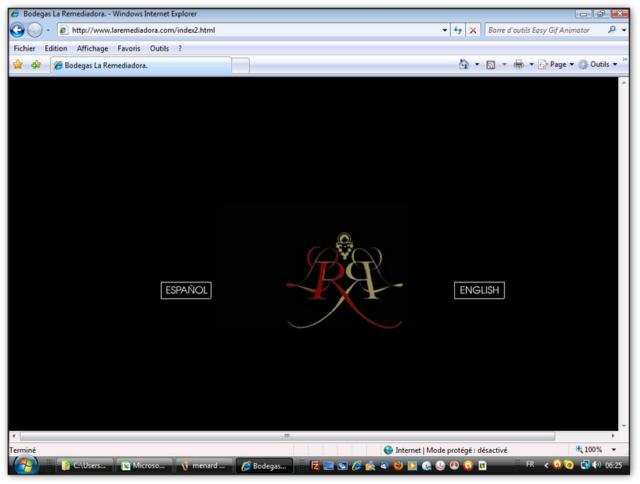This screenshot has height=484, width=640.
Task: Choose the ESPAÑOL language button
Action: click(x=186, y=290)
